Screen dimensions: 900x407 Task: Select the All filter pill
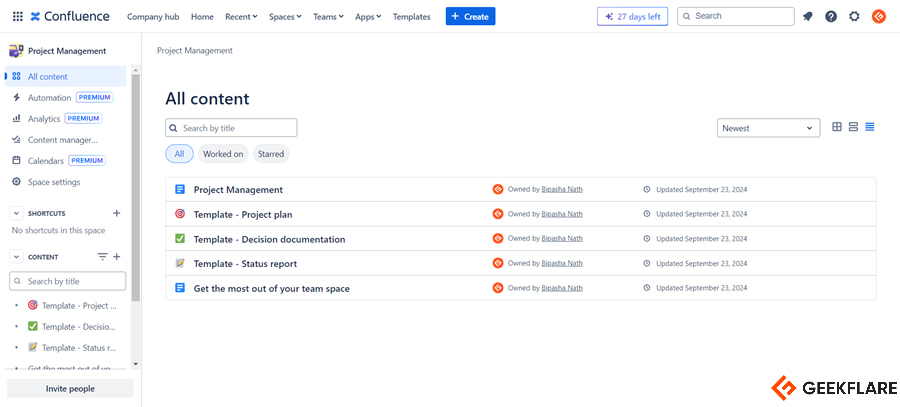pyautogui.click(x=180, y=154)
